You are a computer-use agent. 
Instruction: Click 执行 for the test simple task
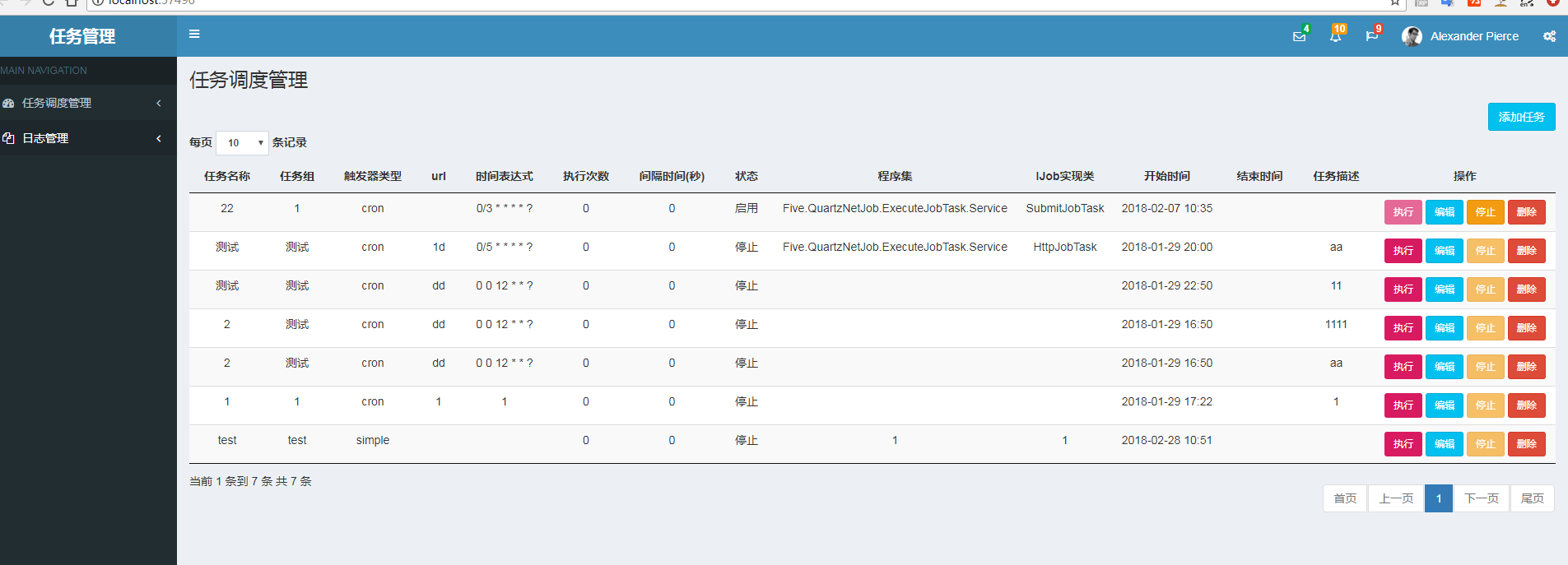tap(1403, 444)
